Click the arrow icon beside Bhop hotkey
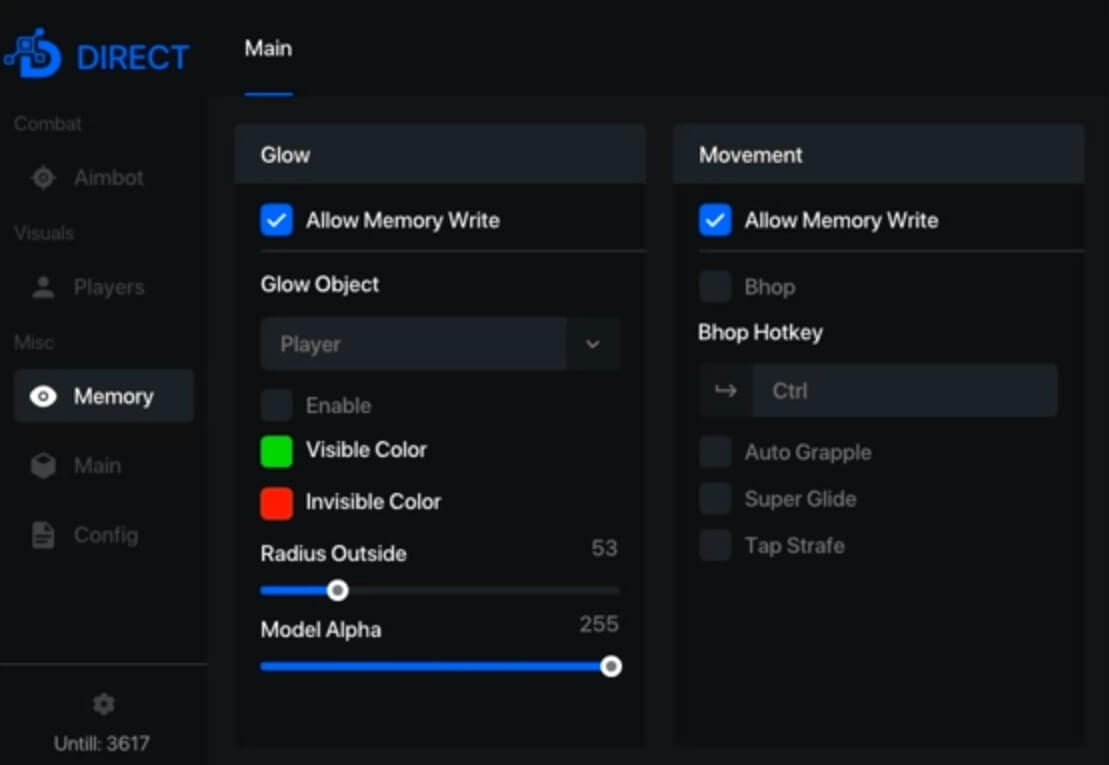This screenshot has height=765, width=1109. [725, 391]
